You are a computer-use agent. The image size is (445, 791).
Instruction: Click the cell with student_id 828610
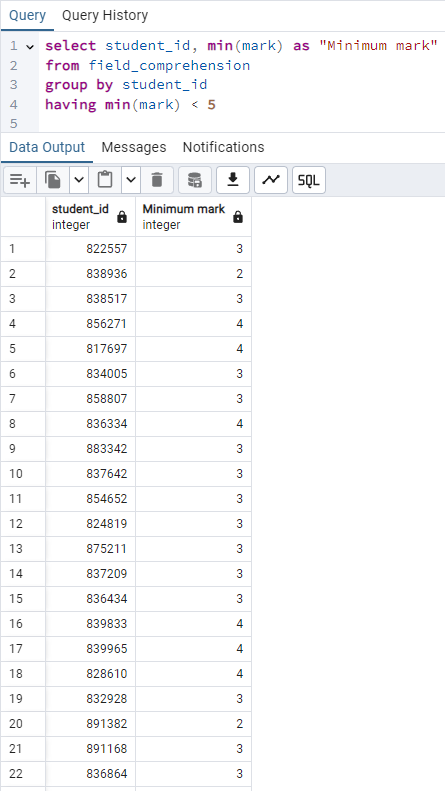click(x=90, y=674)
